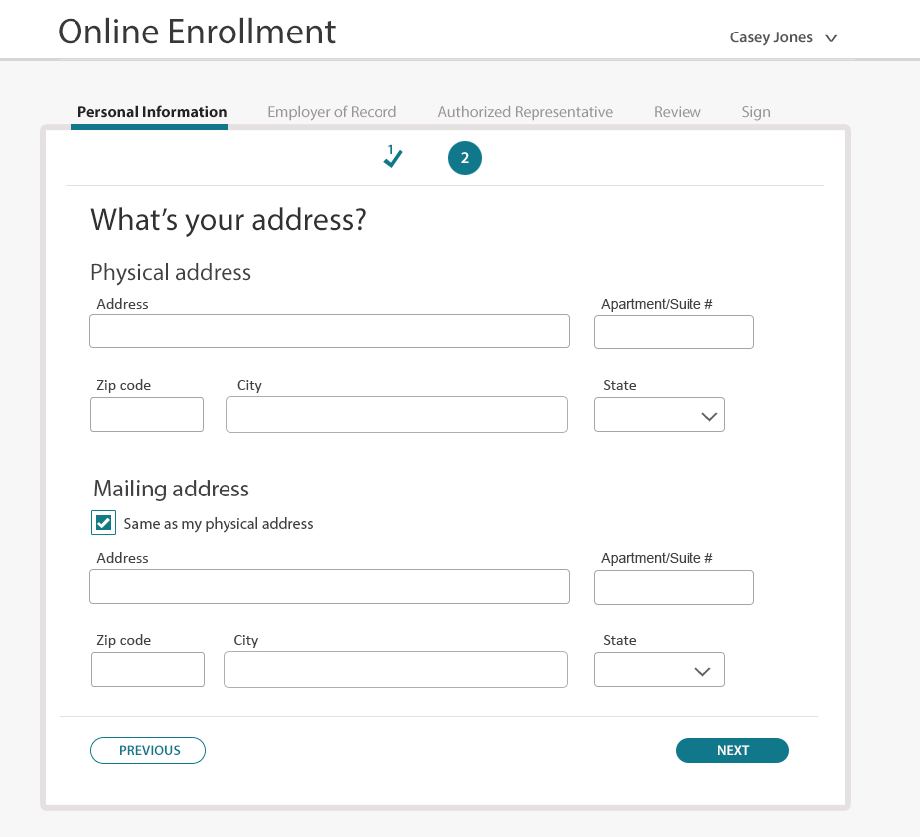Click the mailing address Zip code field
Screen dimensions: 920x837
click(x=148, y=669)
